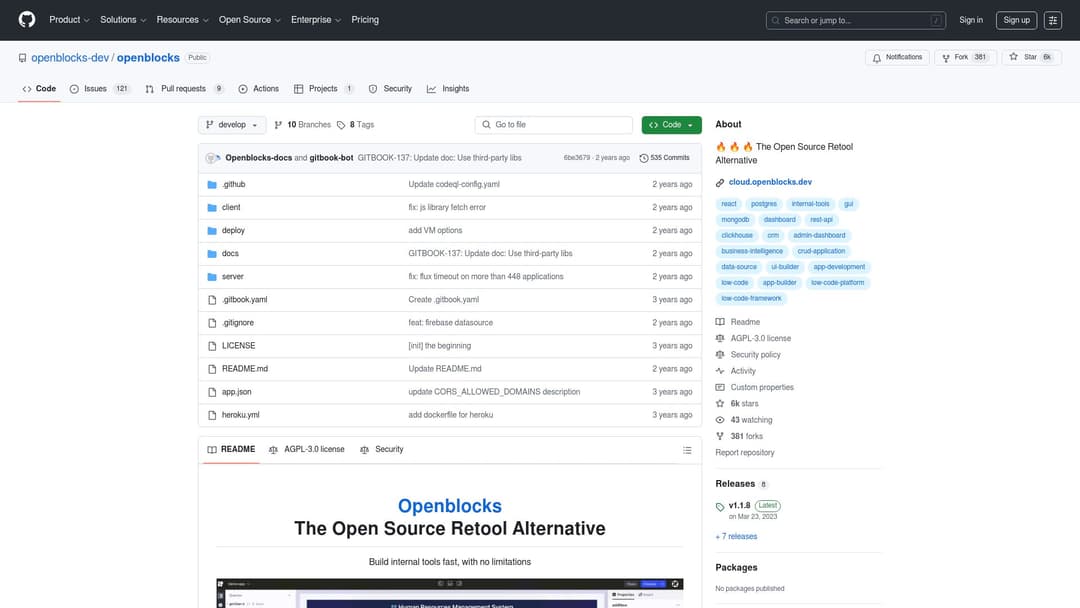
Task: Select the README tab
Action: pos(231,450)
